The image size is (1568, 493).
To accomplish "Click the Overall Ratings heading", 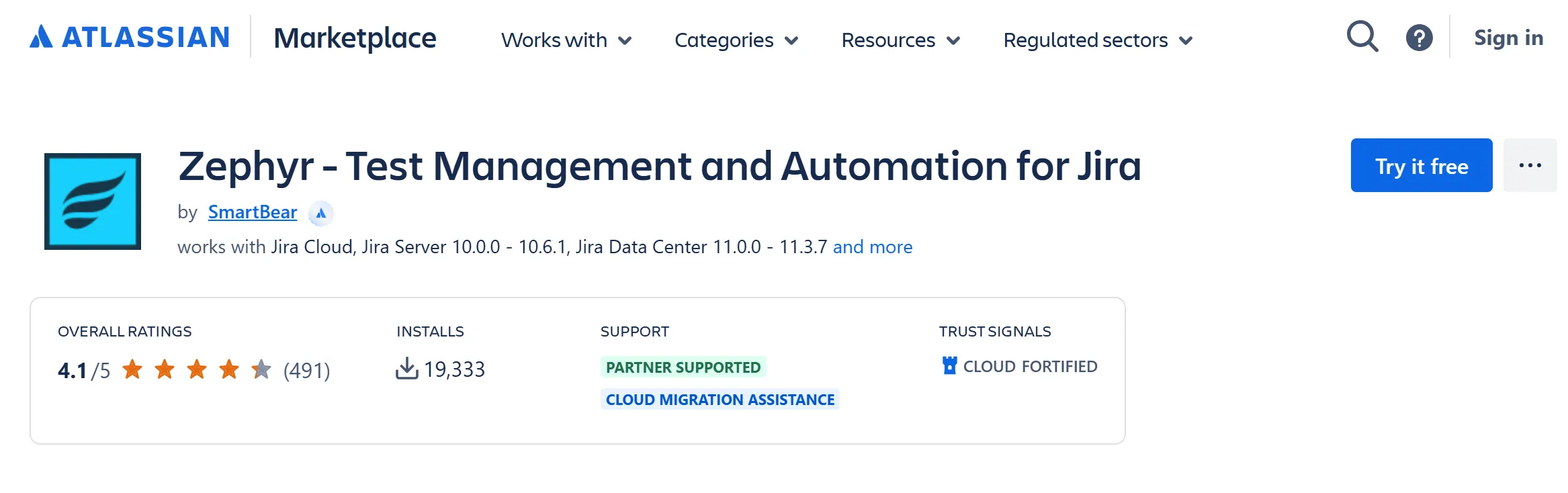I will pos(125,331).
